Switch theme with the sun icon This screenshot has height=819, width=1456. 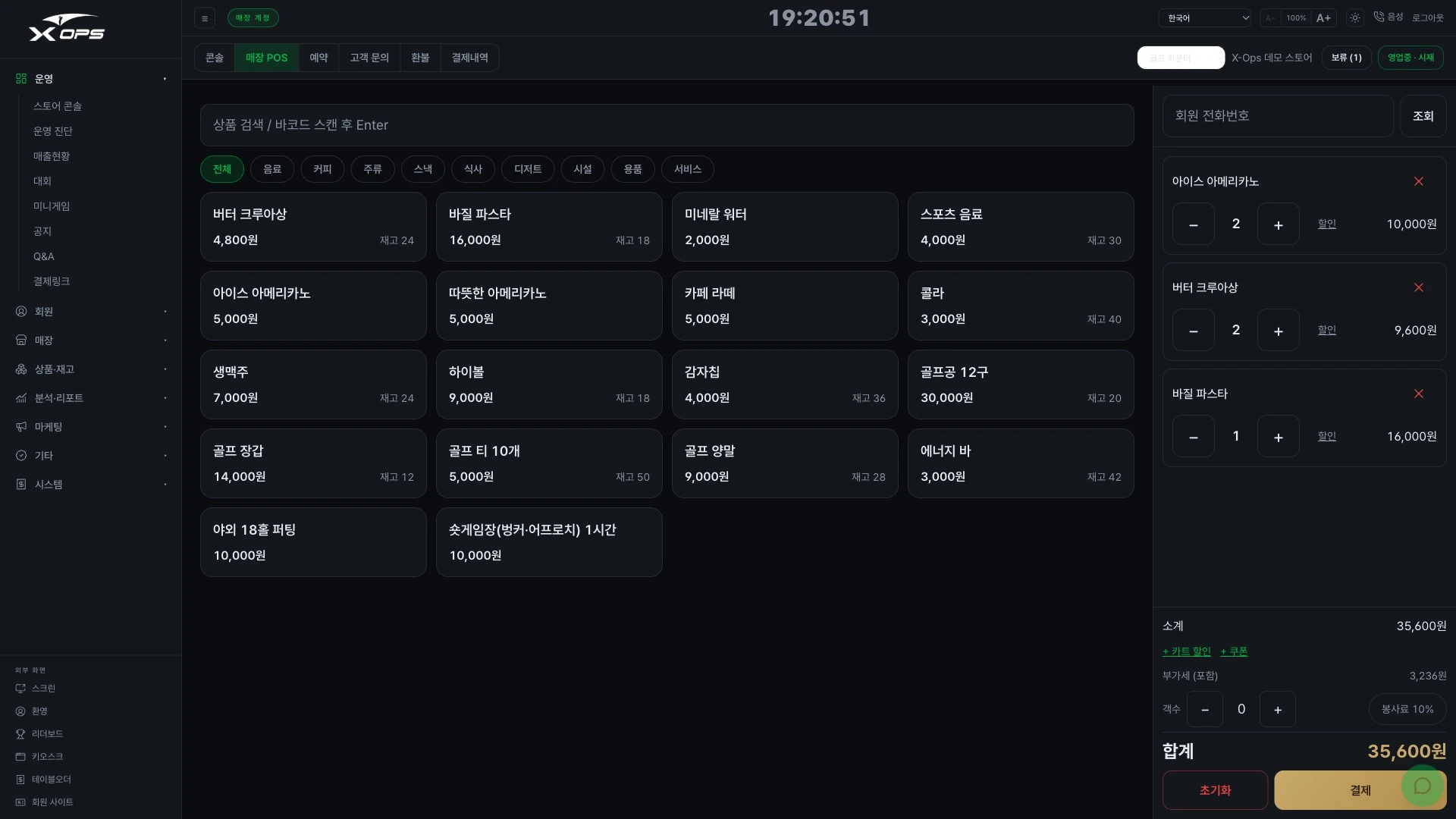(1355, 17)
